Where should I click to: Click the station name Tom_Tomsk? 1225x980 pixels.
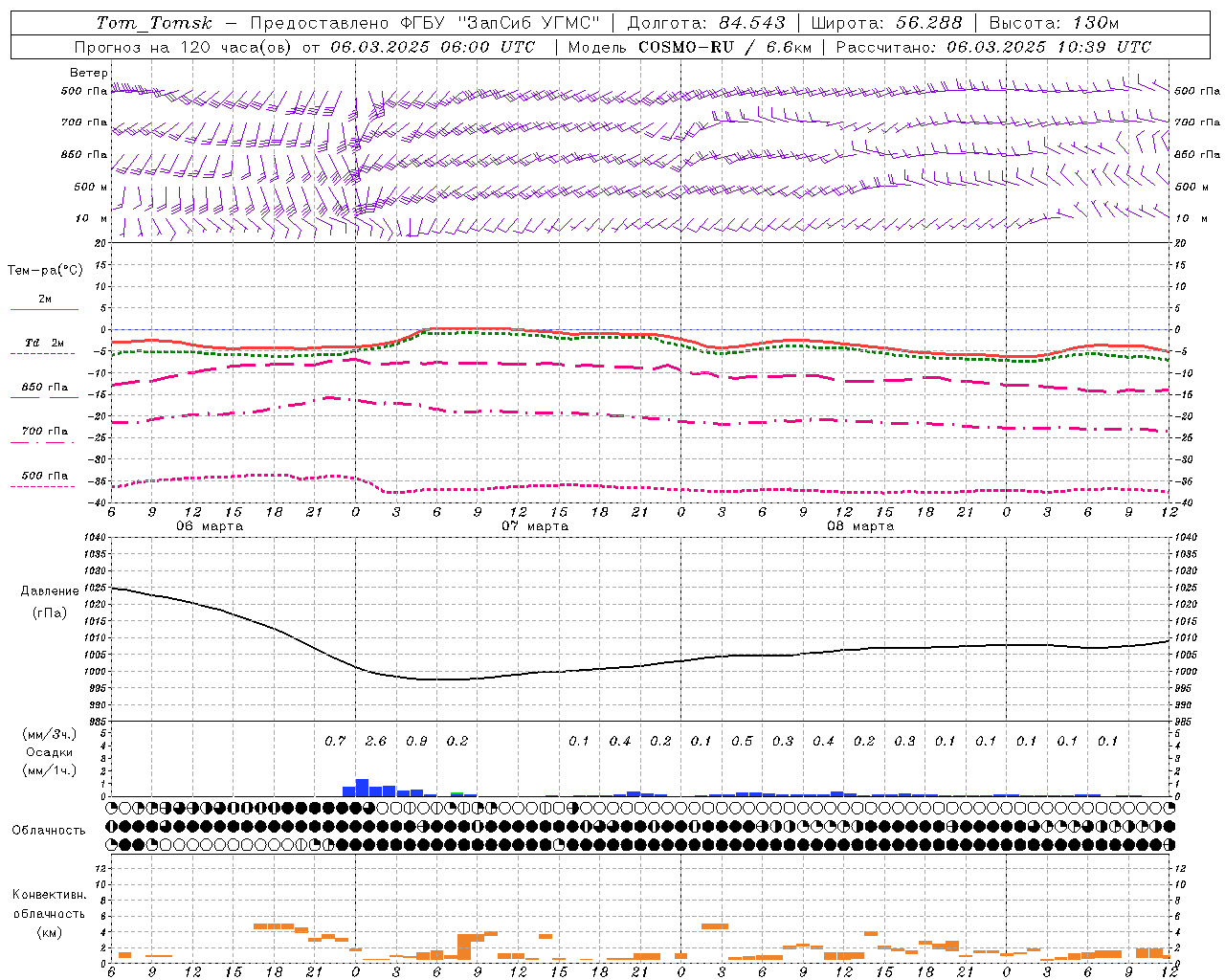154,23
